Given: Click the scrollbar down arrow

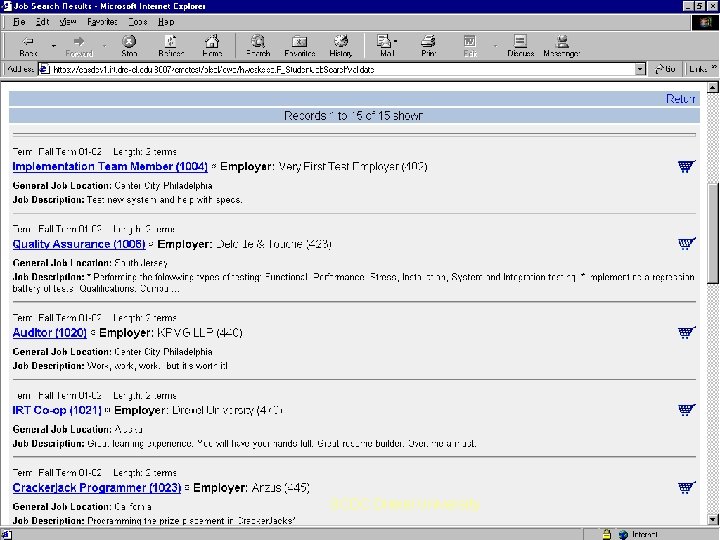Looking at the screenshot, I should pos(713,520).
